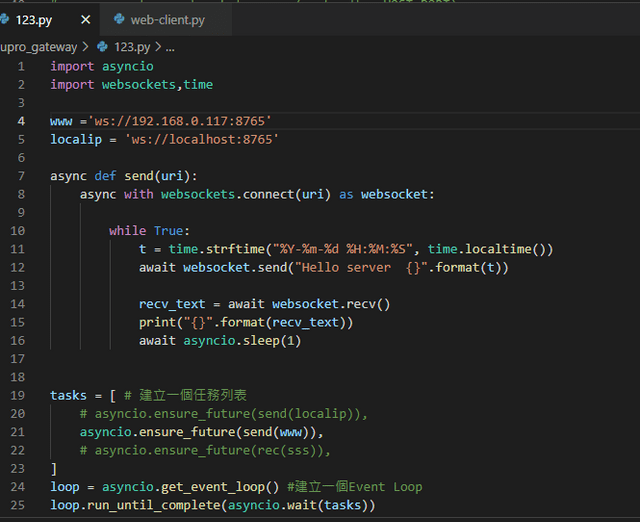Expand chevron after 123.py breadcrumb
The width and height of the screenshot is (640, 522).
(158, 47)
